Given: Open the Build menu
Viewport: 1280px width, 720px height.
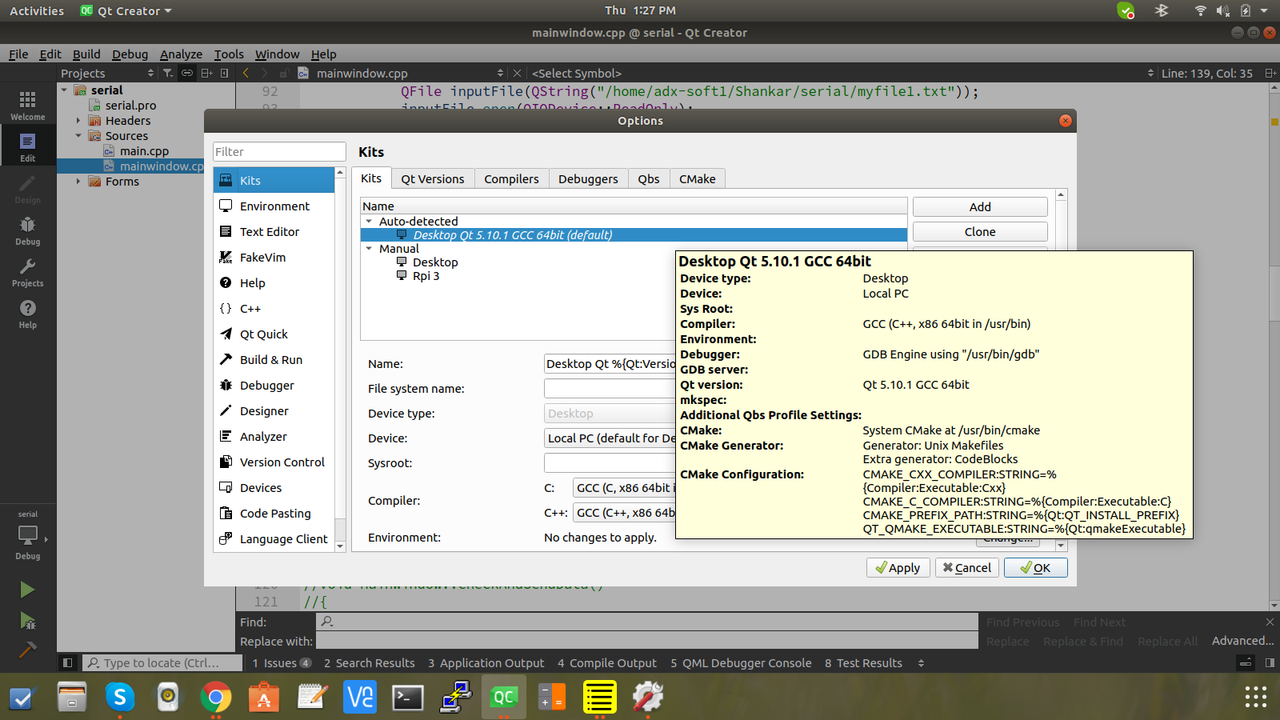Looking at the screenshot, I should [x=86, y=54].
